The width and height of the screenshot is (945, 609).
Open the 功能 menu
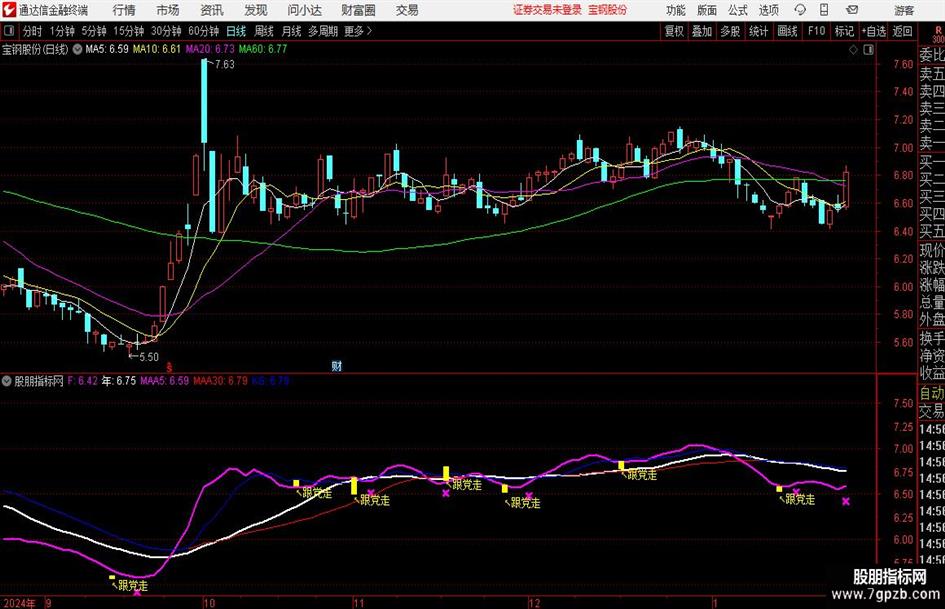pyautogui.click(x=676, y=10)
